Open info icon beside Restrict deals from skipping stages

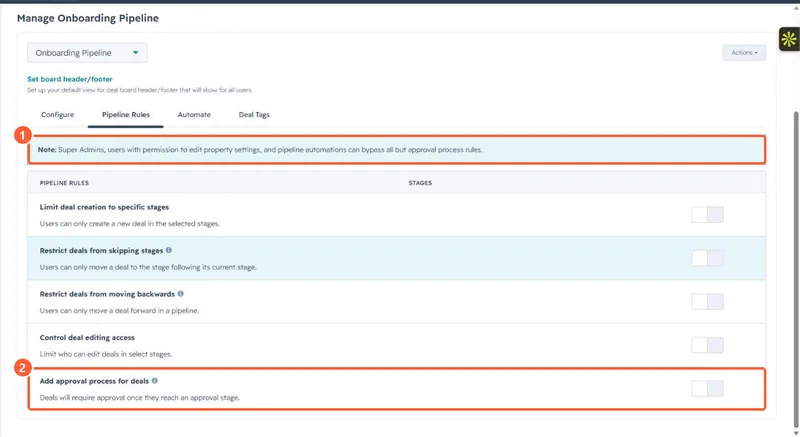pos(169,250)
